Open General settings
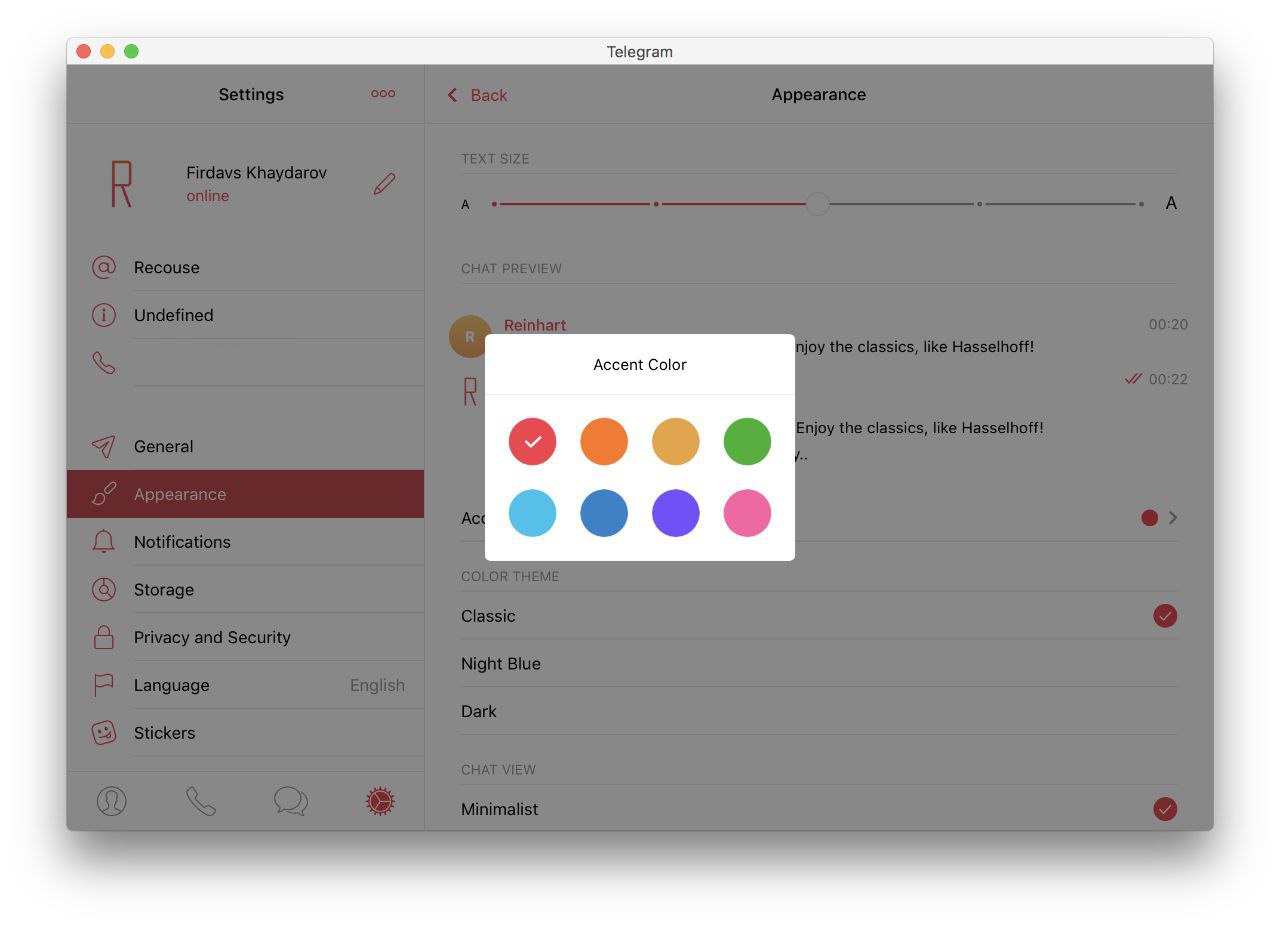Viewport: 1280px width, 926px height. [x=245, y=446]
